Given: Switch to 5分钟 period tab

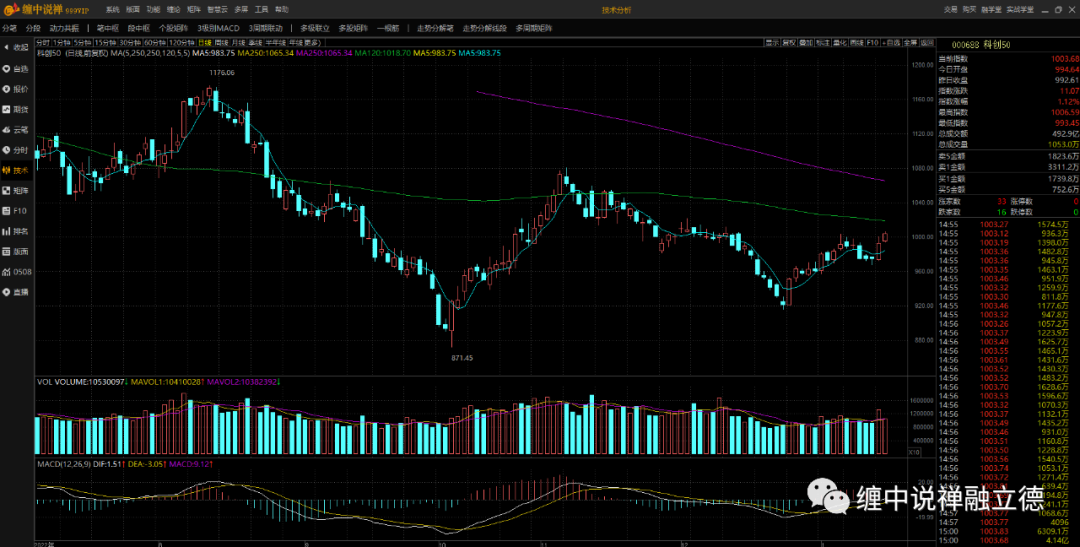Looking at the screenshot, I should click(83, 43).
